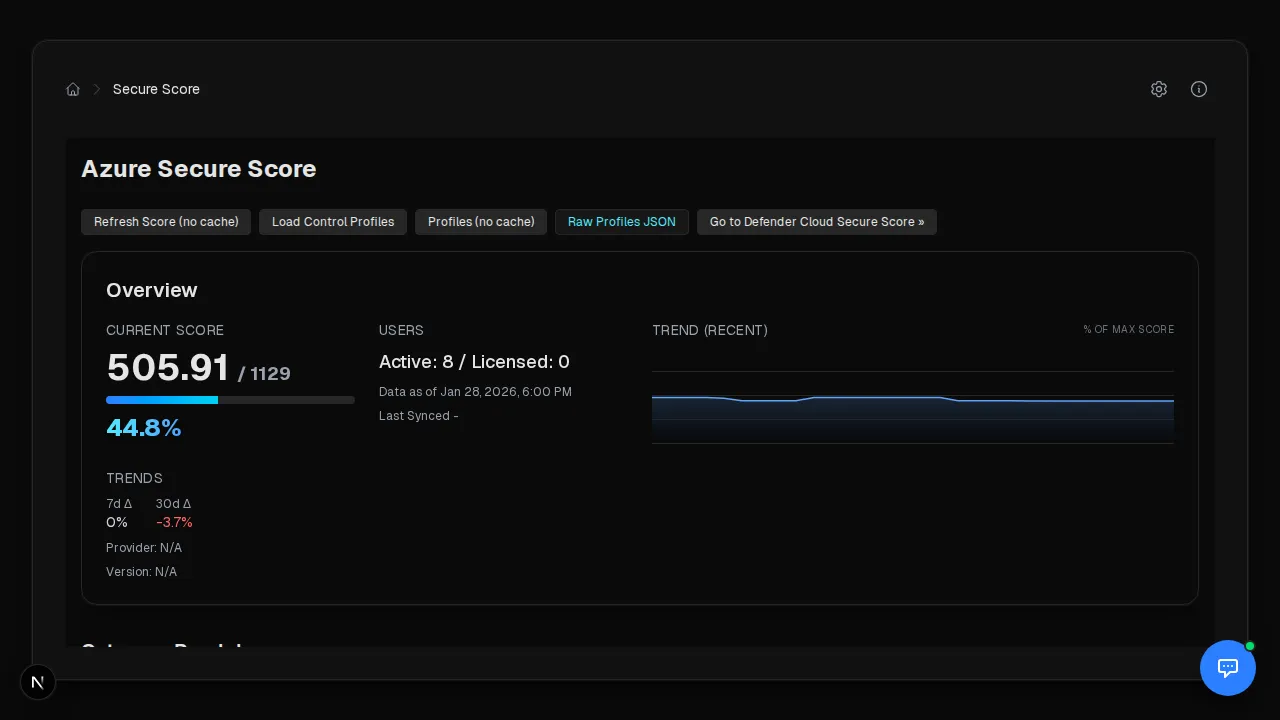Click the CURRENT SCORE label
Image resolution: width=1280 pixels, height=720 pixels.
(x=165, y=330)
